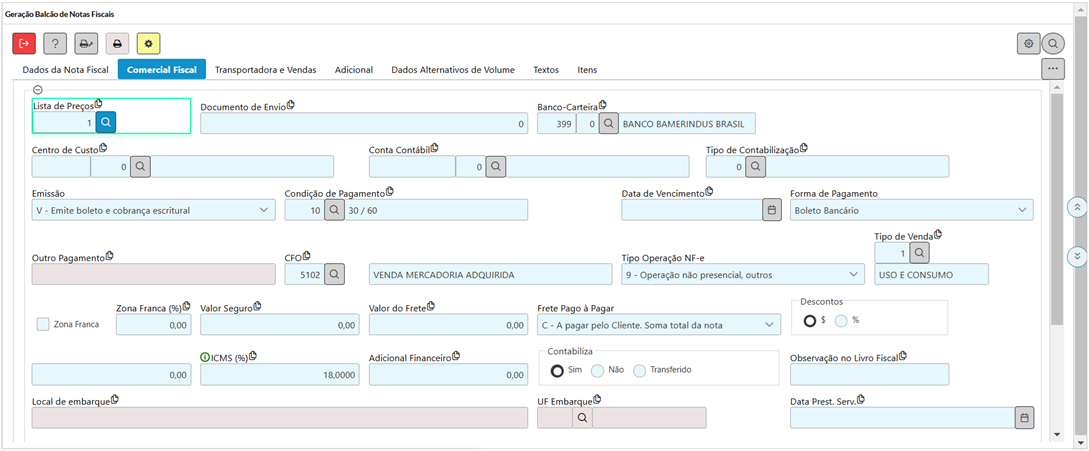Expand the Emissão dropdown
This screenshot has height=451, width=1089.
[x=264, y=210]
